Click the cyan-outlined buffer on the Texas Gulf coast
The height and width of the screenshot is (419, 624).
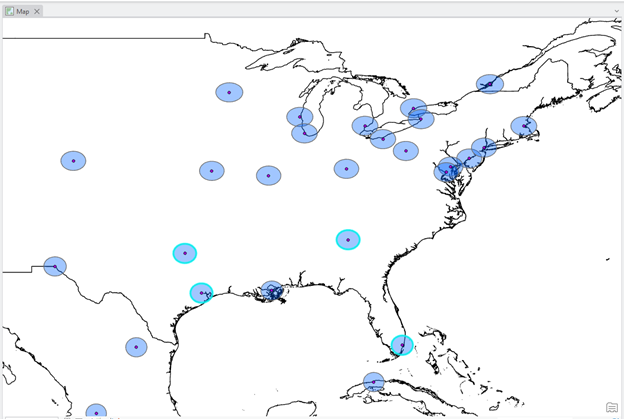tap(201, 293)
